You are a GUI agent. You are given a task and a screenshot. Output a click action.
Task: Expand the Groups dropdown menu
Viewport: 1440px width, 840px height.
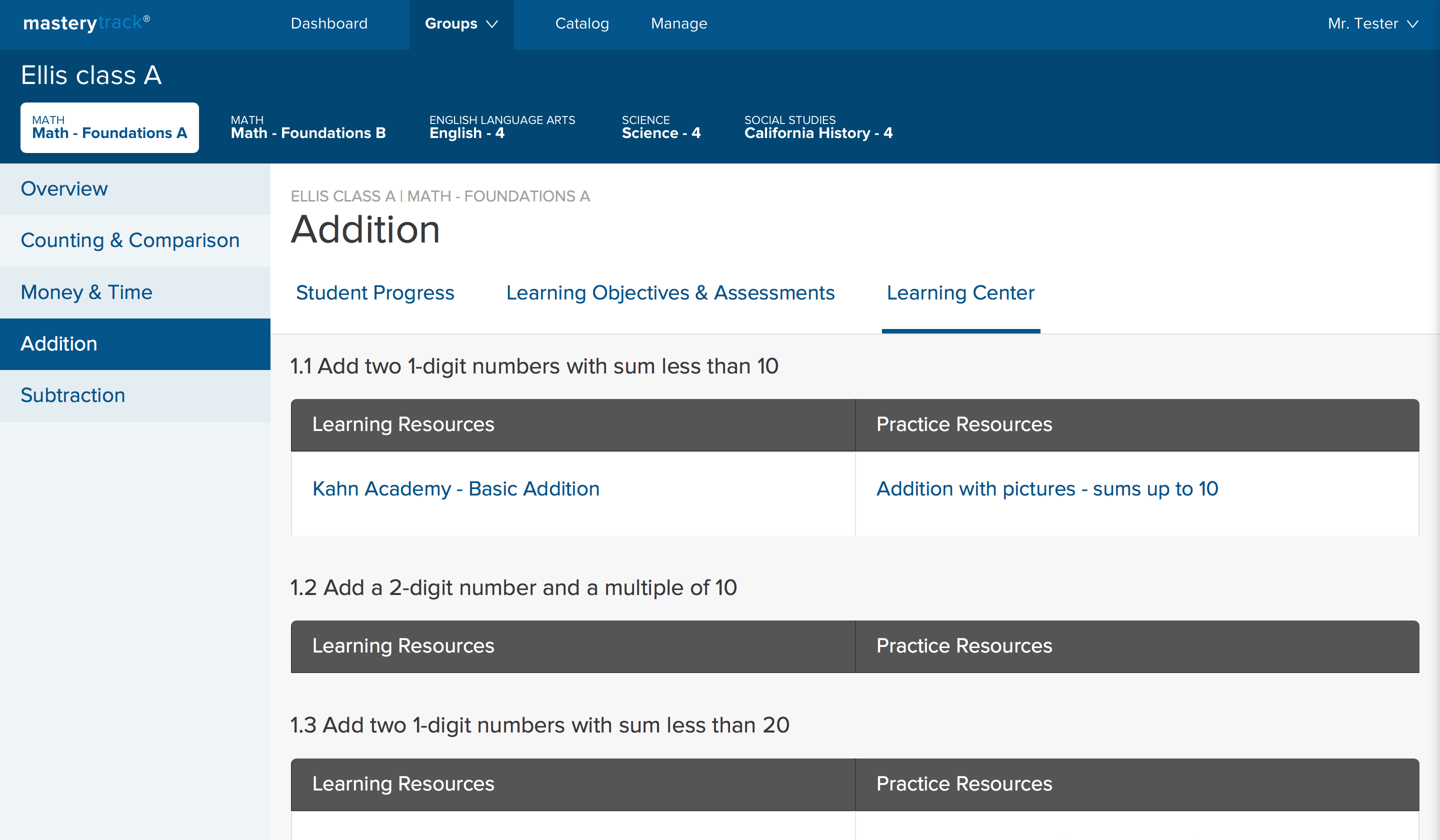click(x=460, y=23)
